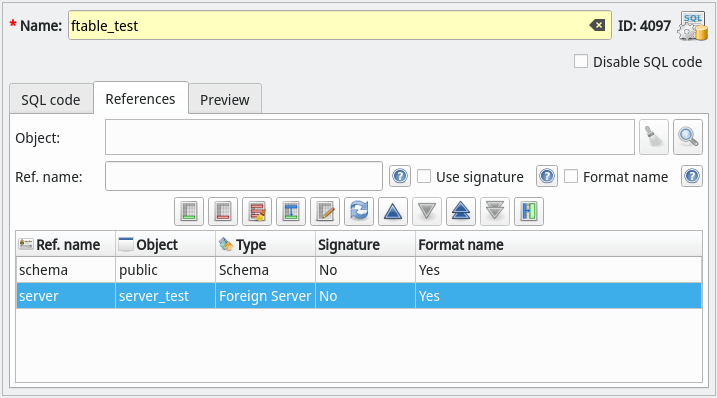Switch to the SQL code tab
The image size is (717, 398).
pyautogui.click(x=51, y=99)
